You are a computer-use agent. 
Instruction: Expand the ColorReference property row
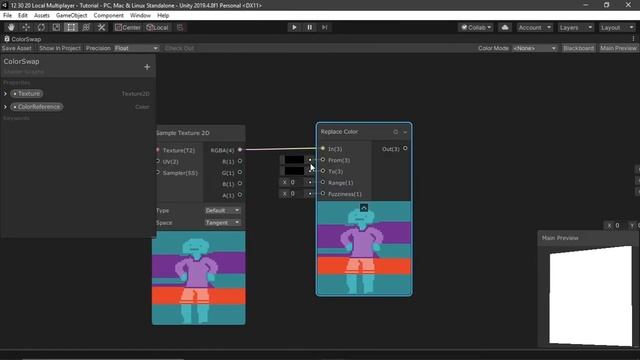[x=5, y=107]
